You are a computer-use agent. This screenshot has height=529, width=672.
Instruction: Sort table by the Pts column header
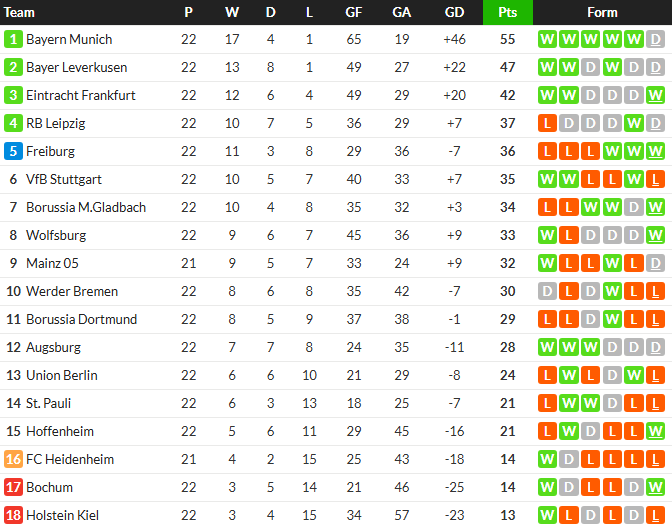[x=508, y=12]
